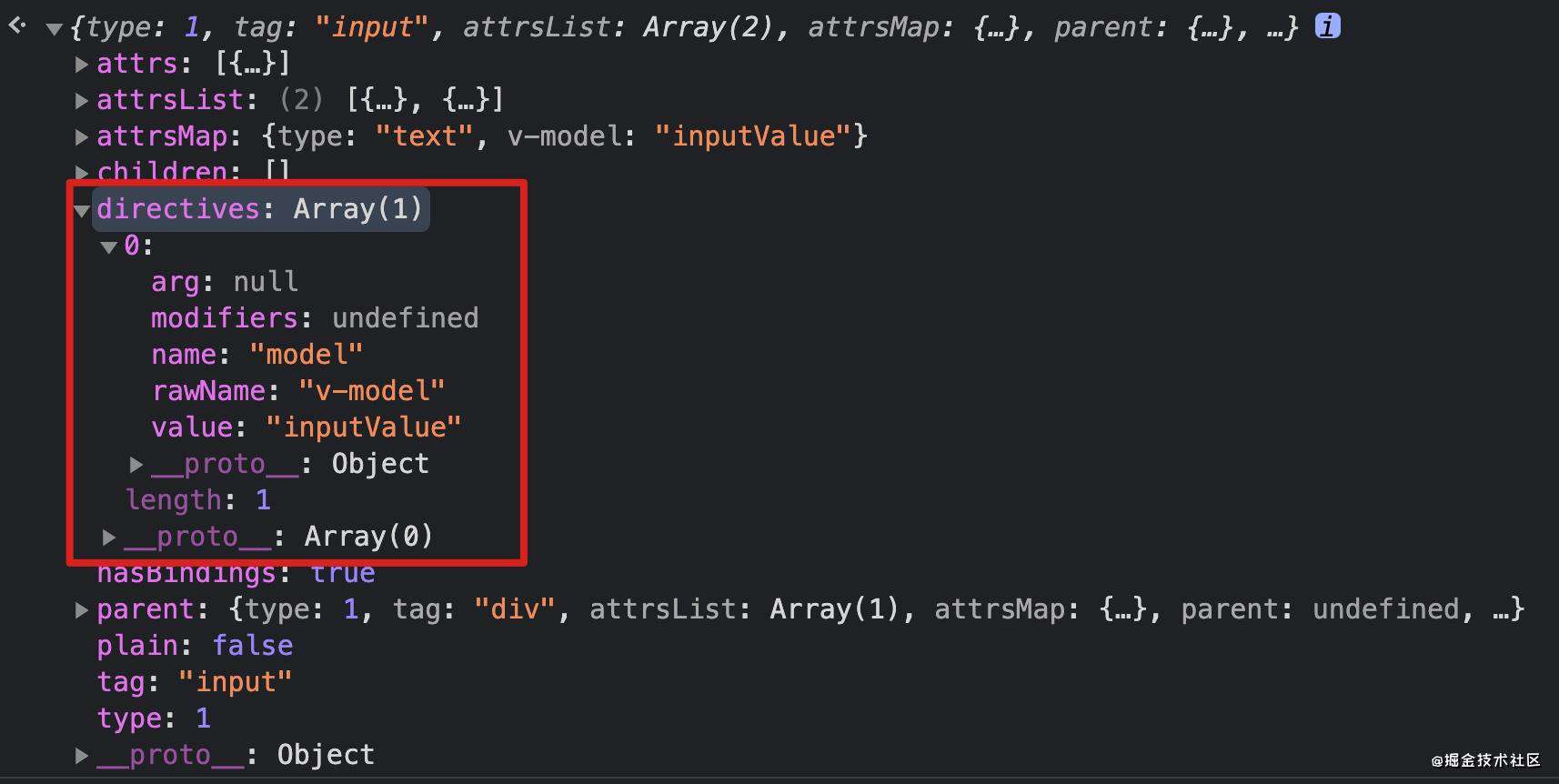Image resolution: width=1559 pixels, height=784 pixels.
Task: Expand __proto__: Object inside directive 0
Action: 136,464
